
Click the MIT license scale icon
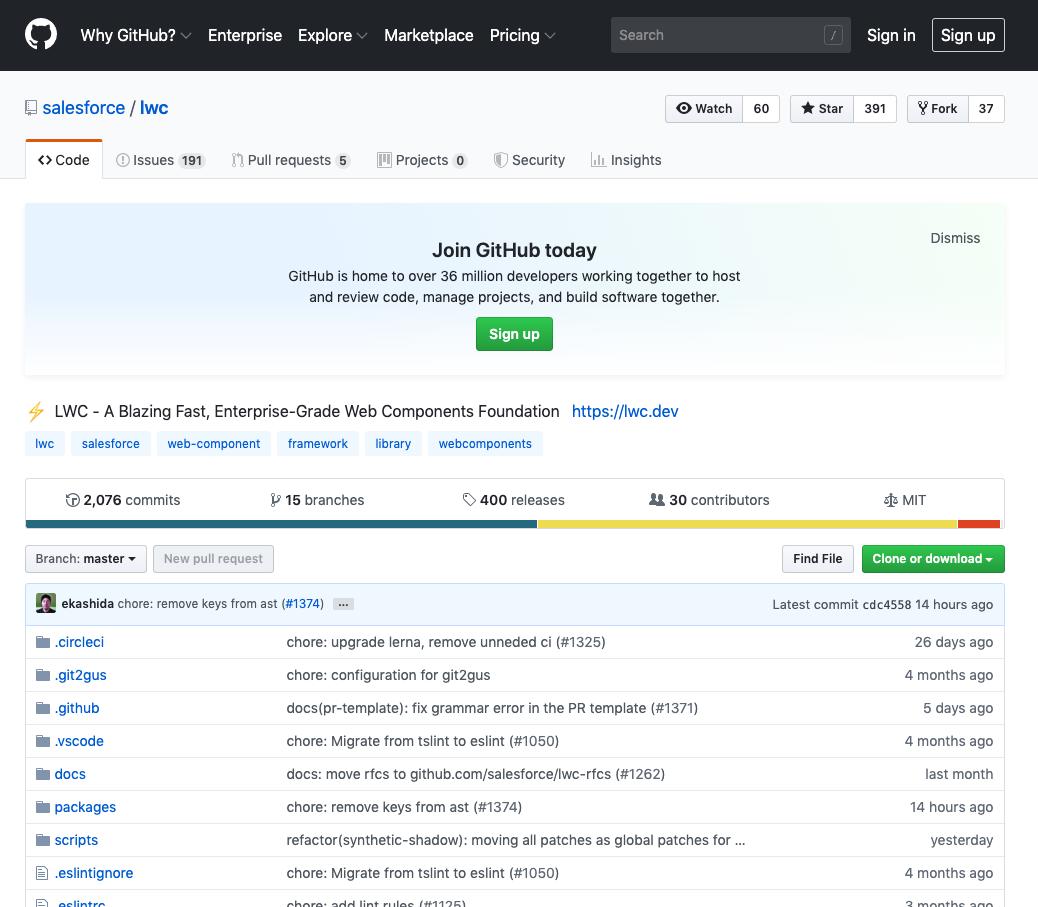coord(890,499)
